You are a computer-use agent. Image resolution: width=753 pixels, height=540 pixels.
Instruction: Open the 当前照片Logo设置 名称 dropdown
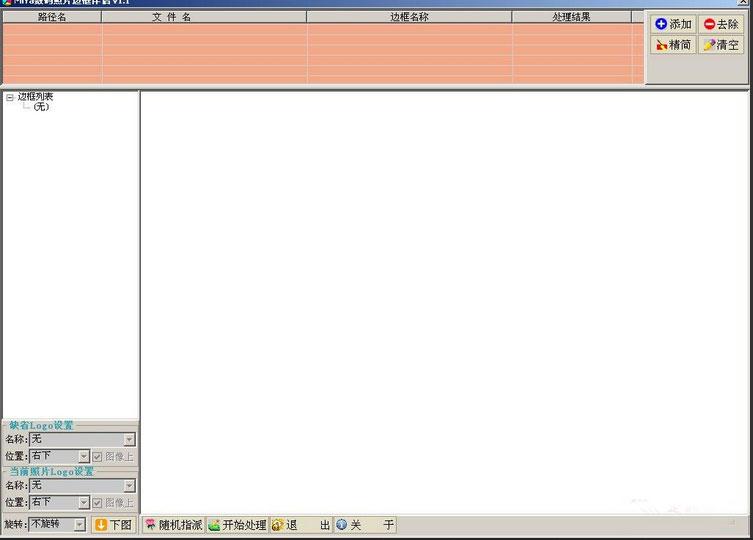[129, 486]
